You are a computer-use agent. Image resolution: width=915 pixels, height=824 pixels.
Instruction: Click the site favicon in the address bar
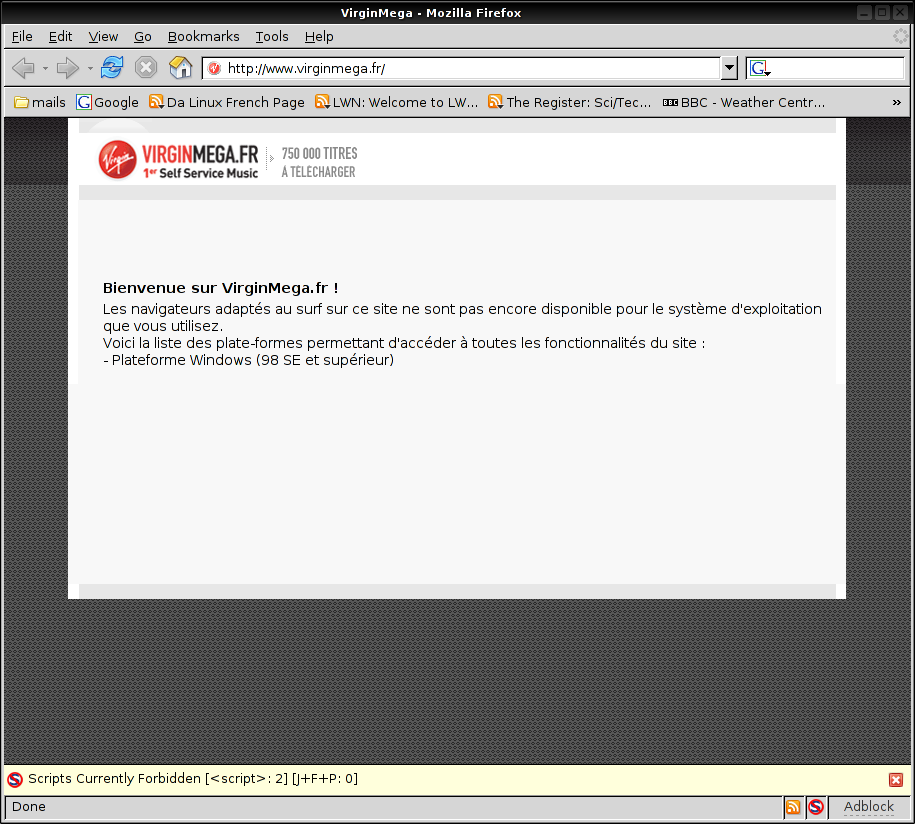click(x=215, y=68)
